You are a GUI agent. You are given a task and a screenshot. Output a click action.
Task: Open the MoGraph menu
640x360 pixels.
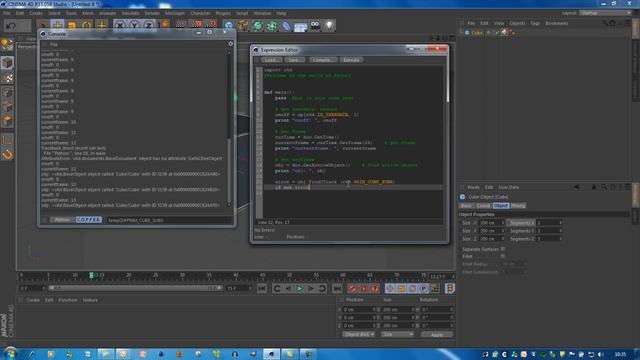(175, 13)
